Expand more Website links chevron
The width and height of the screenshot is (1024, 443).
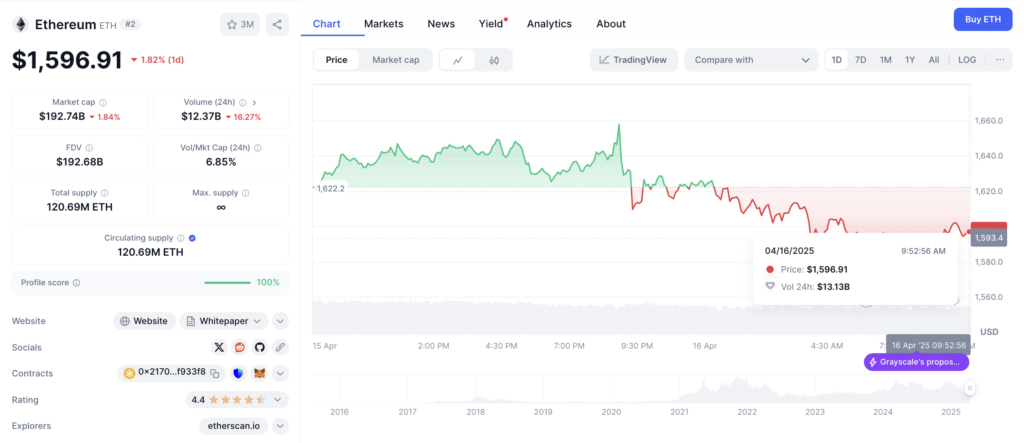(x=280, y=321)
